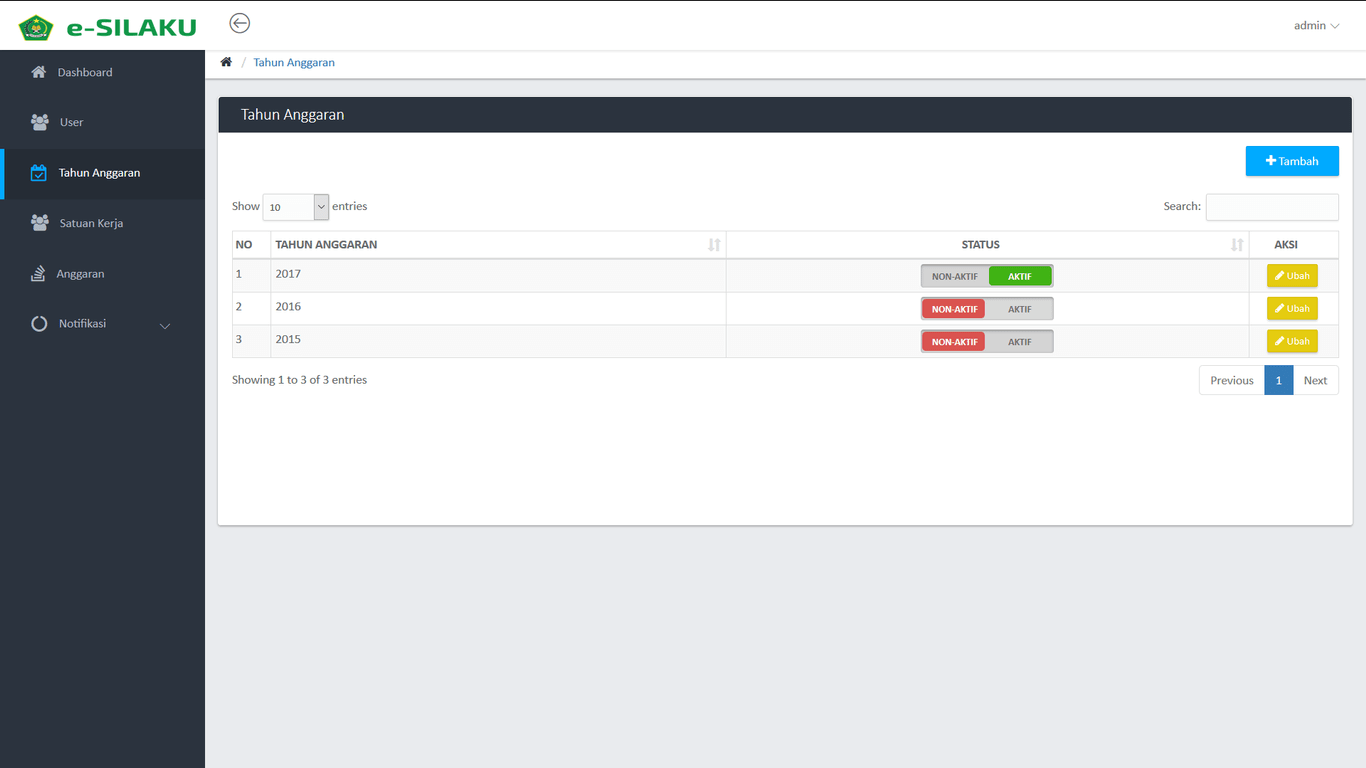
Task: Expand the Notifikasi submenu chevron
Action: pyautogui.click(x=165, y=325)
